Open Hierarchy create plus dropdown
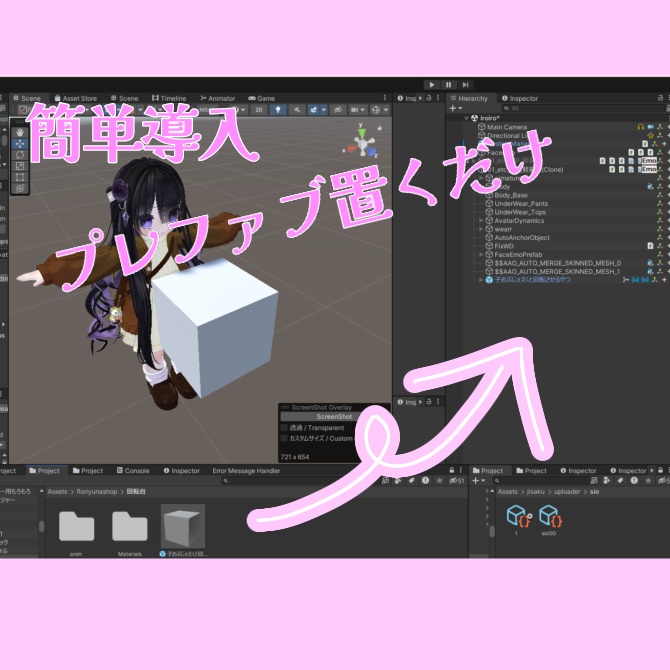 pyautogui.click(x=455, y=108)
